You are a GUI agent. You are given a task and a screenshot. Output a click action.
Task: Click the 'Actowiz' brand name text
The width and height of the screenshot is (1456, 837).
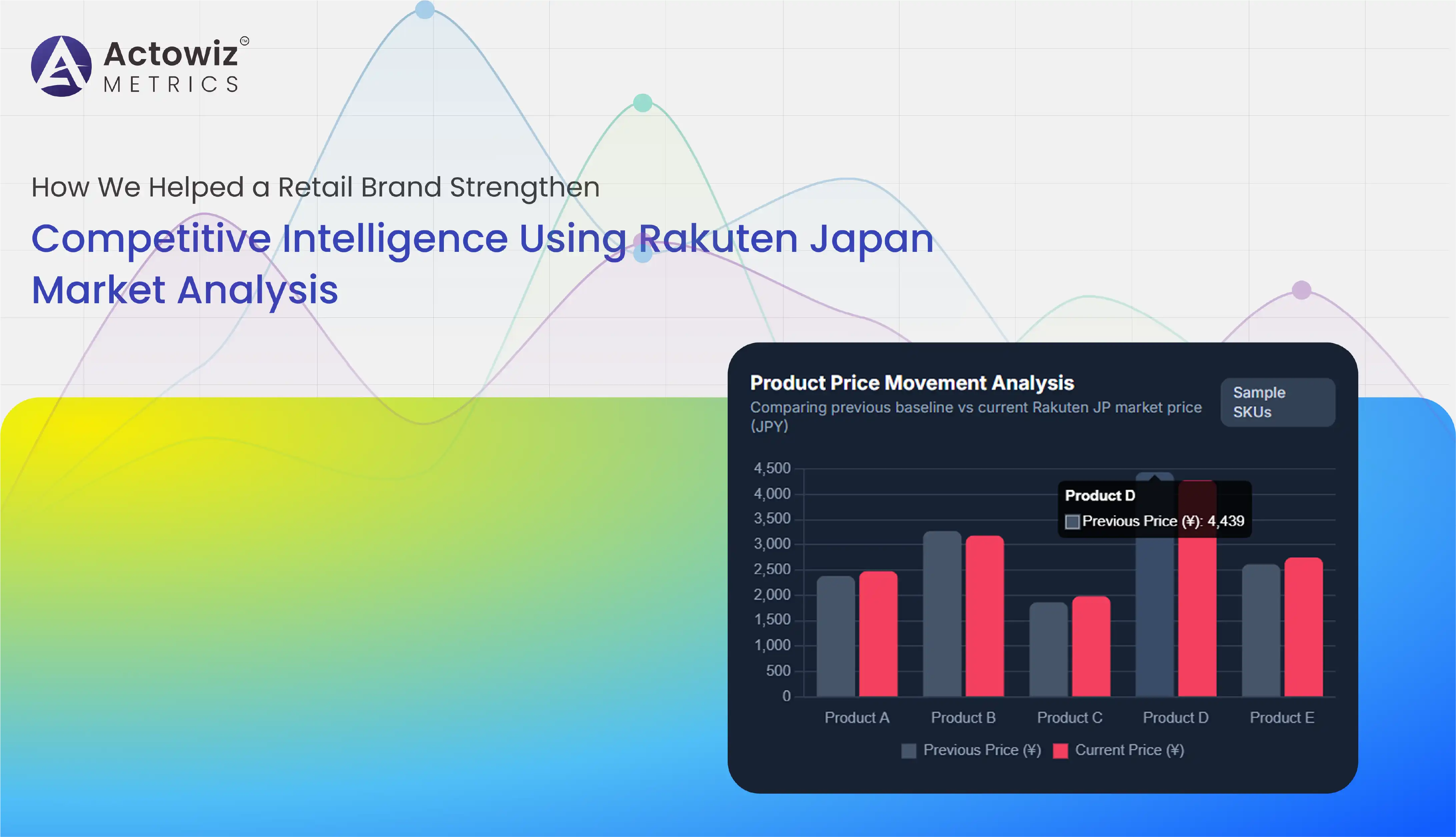pos(171,54)
